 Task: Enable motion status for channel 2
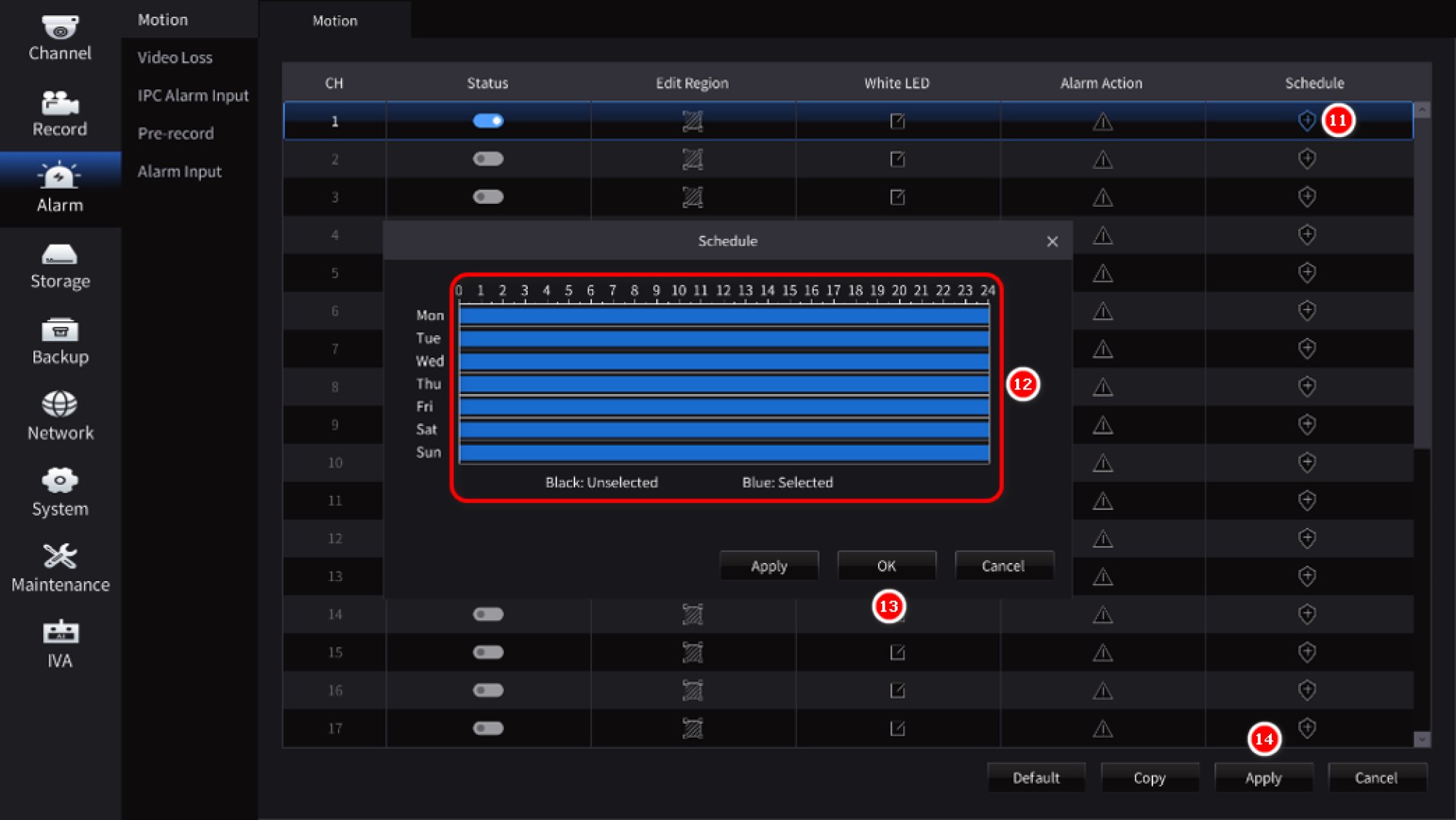coord(488,159)
